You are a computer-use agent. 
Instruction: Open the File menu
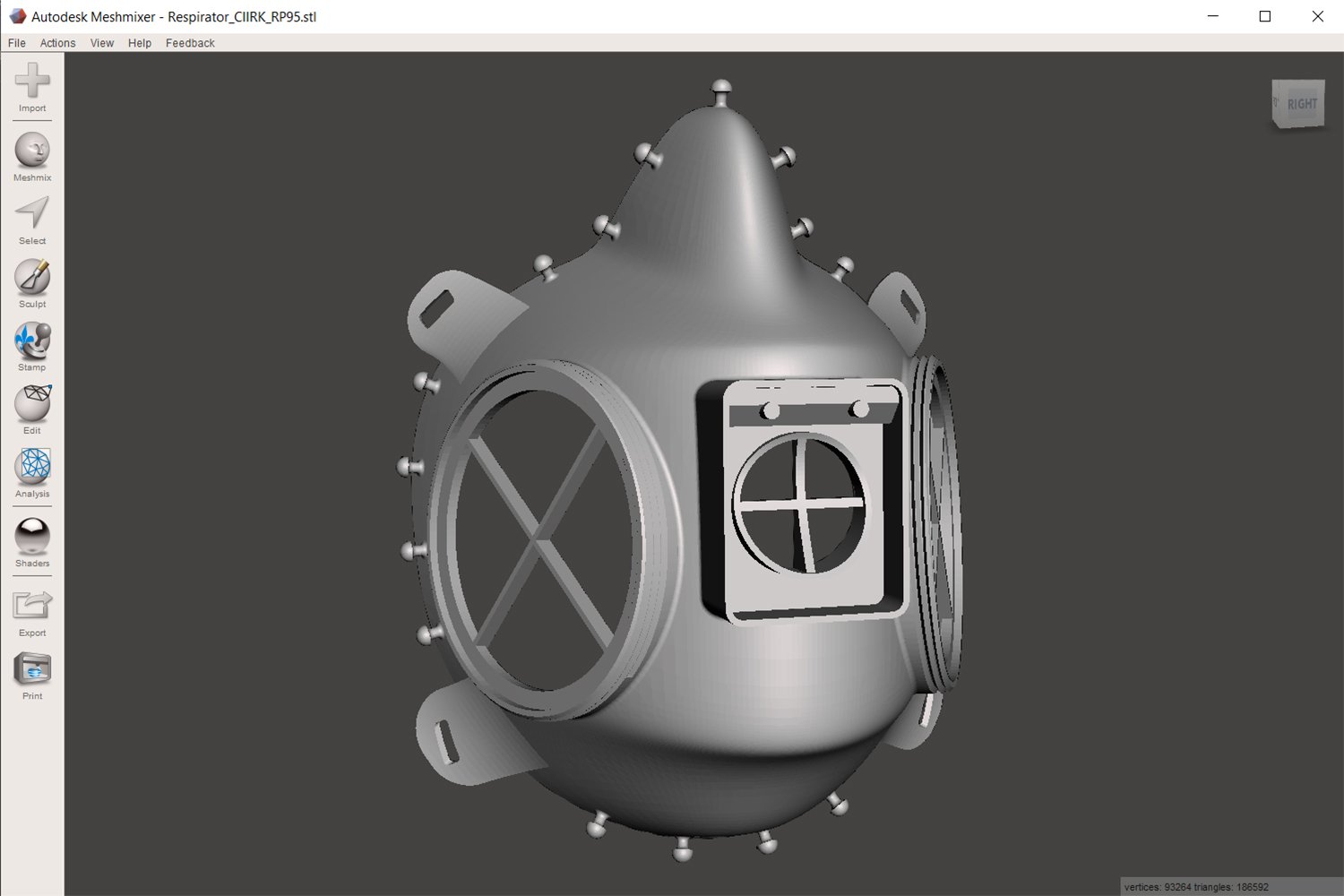(17, 43)
